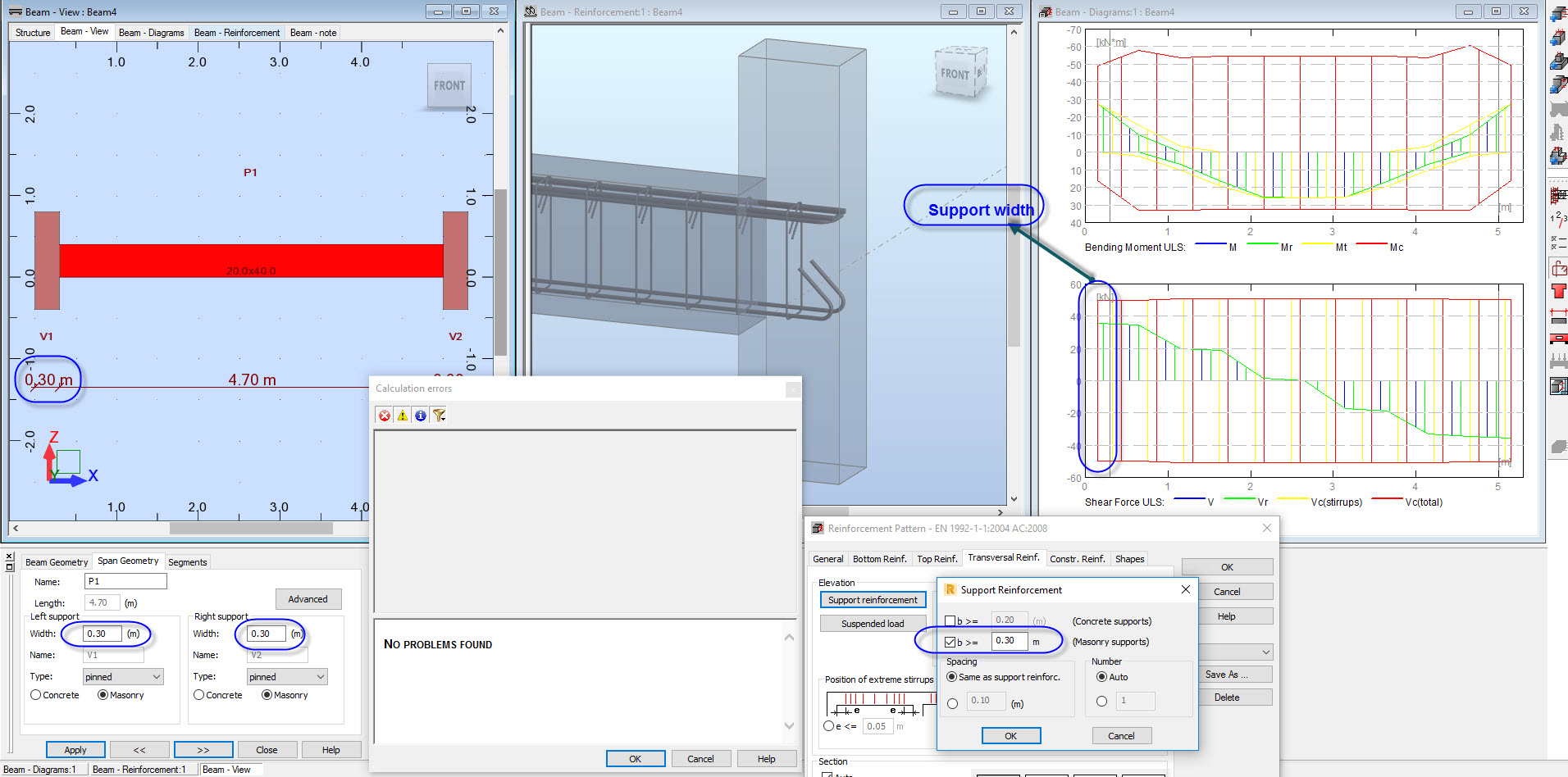Open the Segments tab in beam panel
This screenshot has height=777, width=1568.
pyautogui.click(x=187, y=561)
